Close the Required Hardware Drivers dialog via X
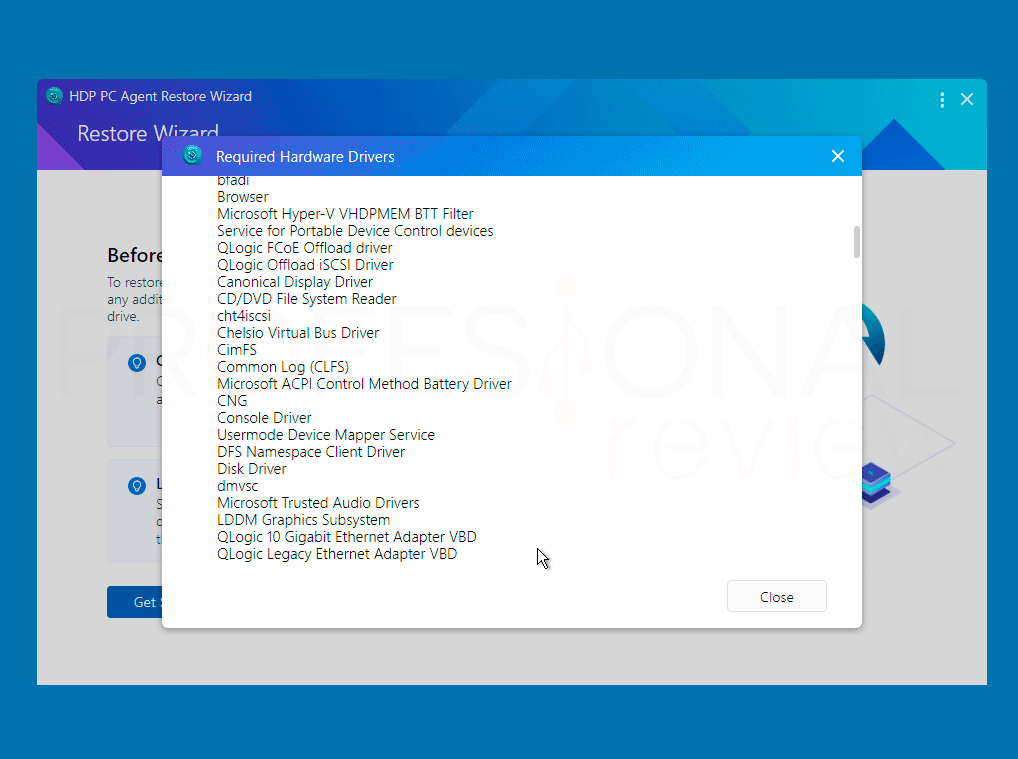 pos(838,156)
